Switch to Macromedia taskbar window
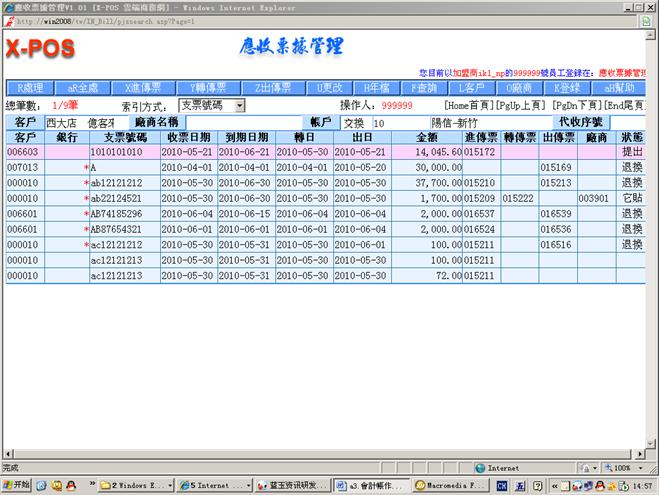Image resolution: width=659 pixels, height=495 pixels. click(443, 485)
